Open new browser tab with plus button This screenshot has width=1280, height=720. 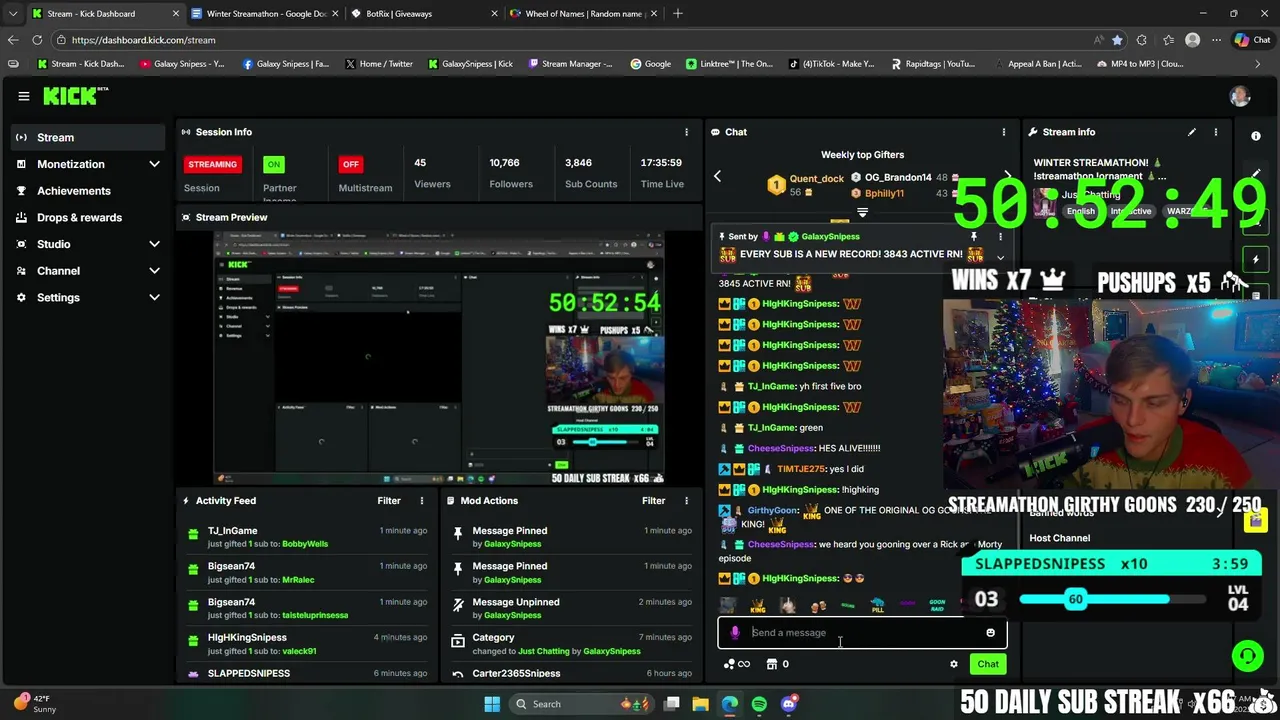(677, 13)
